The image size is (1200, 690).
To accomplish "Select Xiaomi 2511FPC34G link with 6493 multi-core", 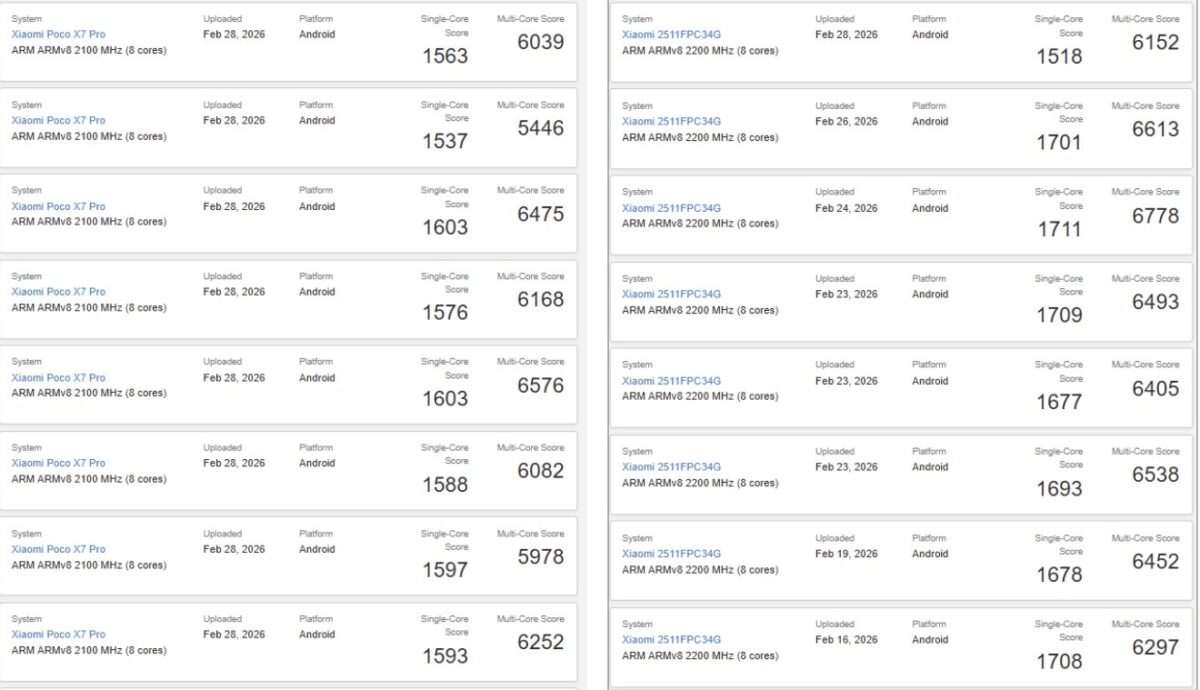I will click(x=671, y=294).
